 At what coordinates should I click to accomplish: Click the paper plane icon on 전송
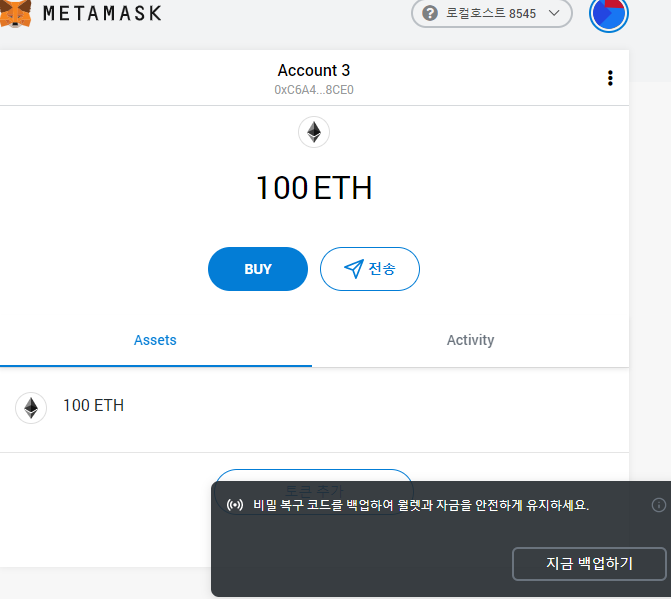[354, 269]
